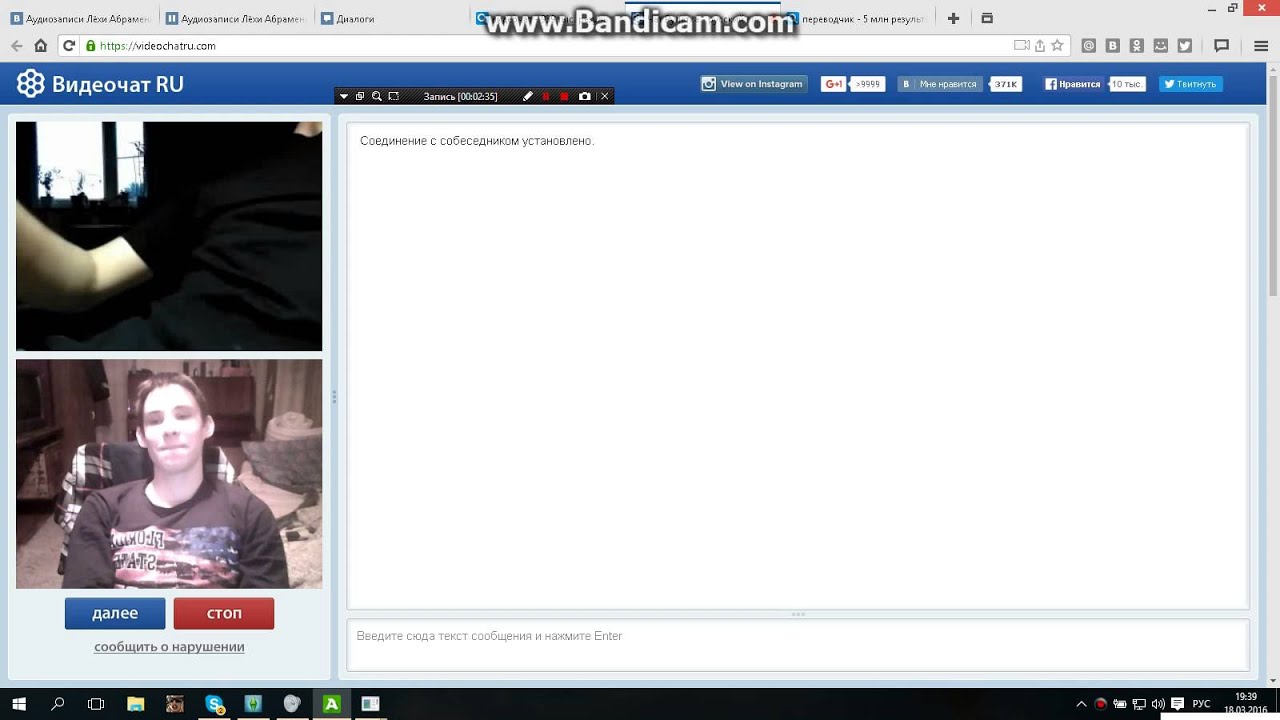Pause the Bandicam recording
The height and width of the screenshot is (720, 1280).
(x=546, y=97)
